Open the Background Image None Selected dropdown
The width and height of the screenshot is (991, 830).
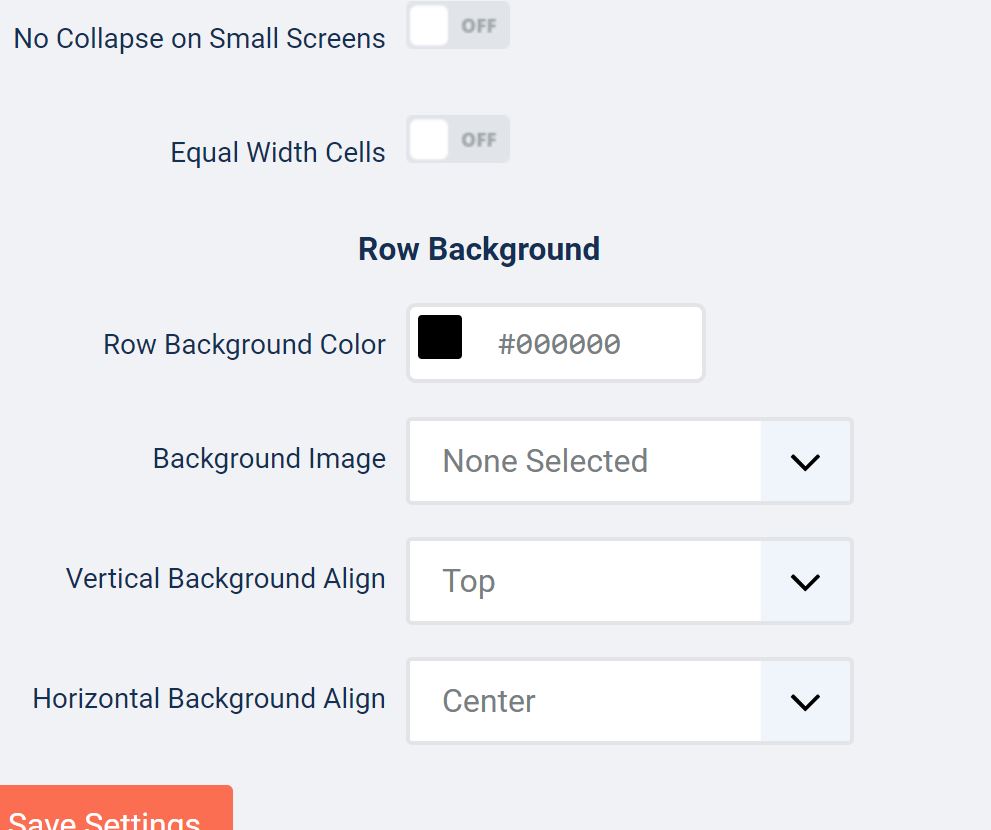pyautogui.click(x=630, y=461)
